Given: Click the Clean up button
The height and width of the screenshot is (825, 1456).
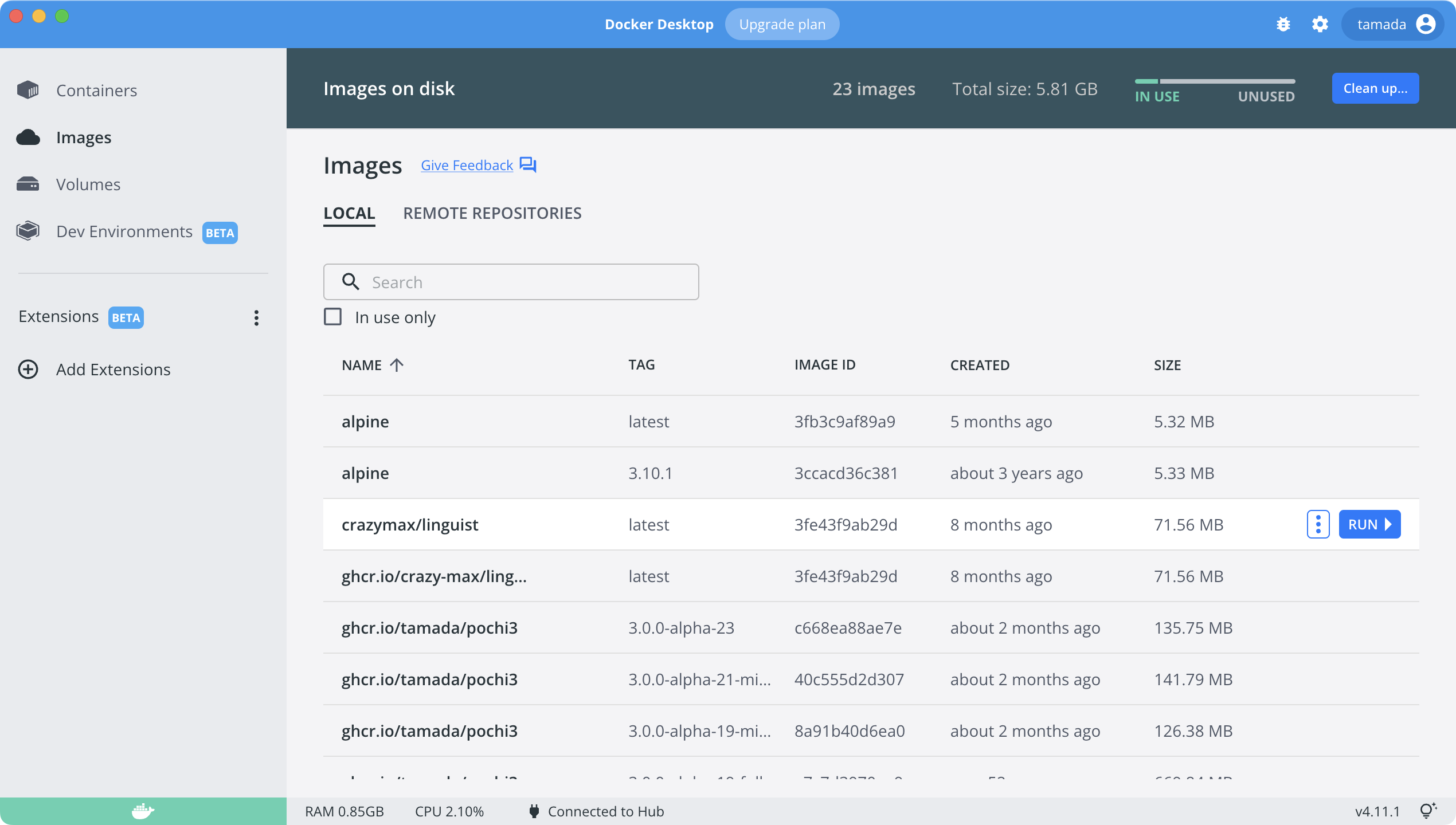Looking at the screenshot, I should pos(1375,88).
